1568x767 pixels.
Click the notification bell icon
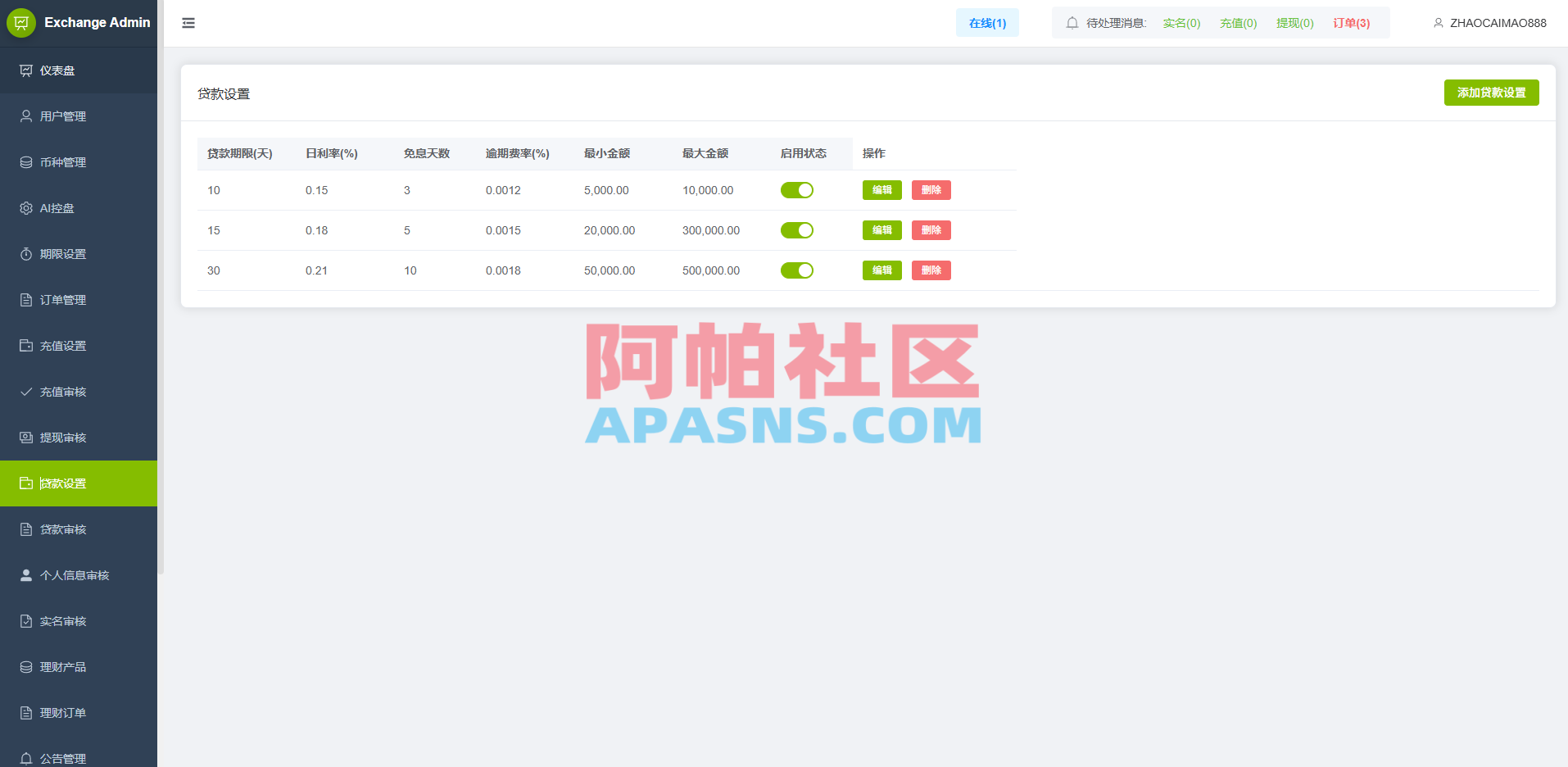click(x=1072, y=23)
